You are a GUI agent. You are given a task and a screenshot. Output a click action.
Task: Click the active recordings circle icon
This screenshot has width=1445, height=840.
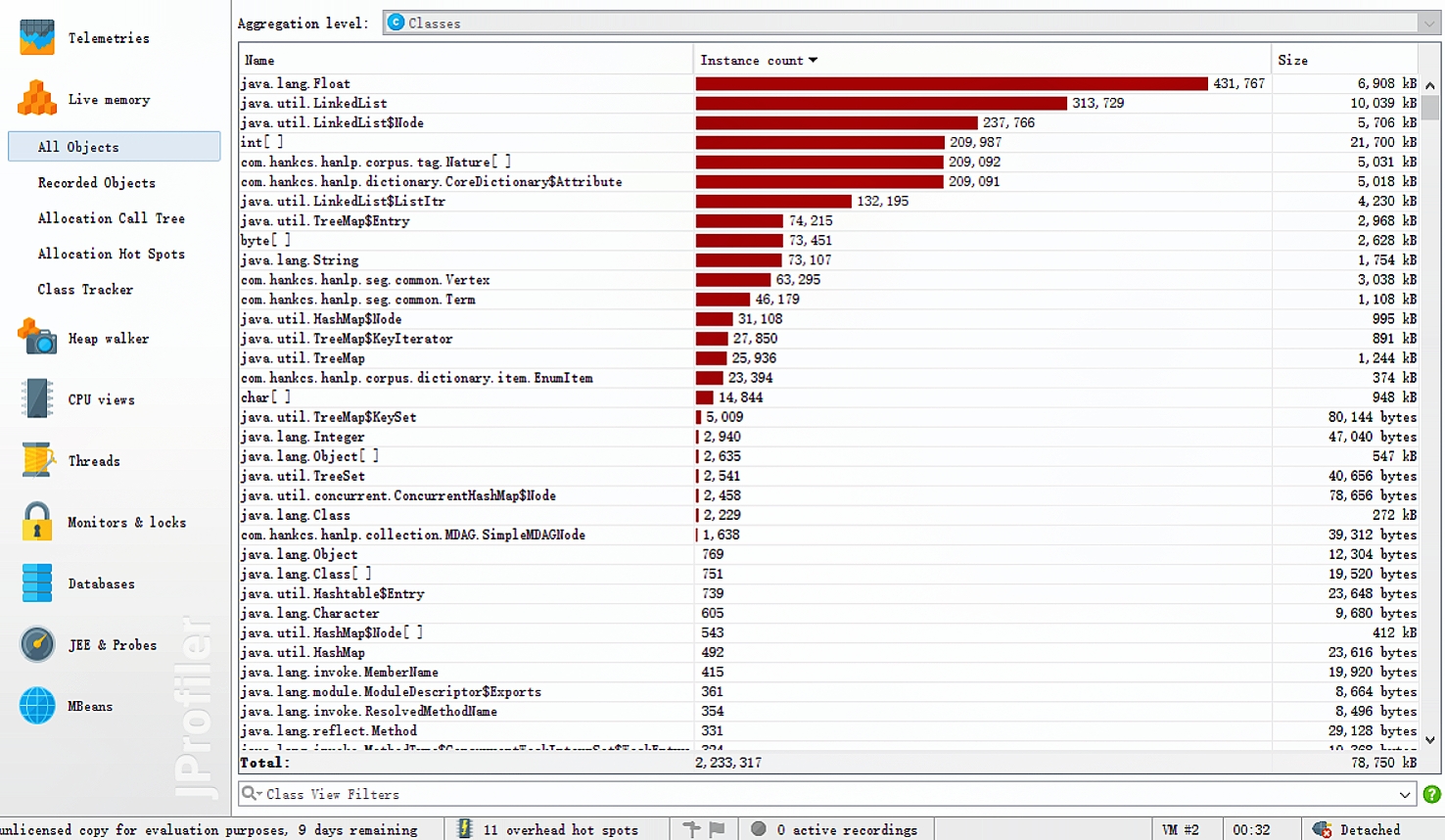(758, 829)
